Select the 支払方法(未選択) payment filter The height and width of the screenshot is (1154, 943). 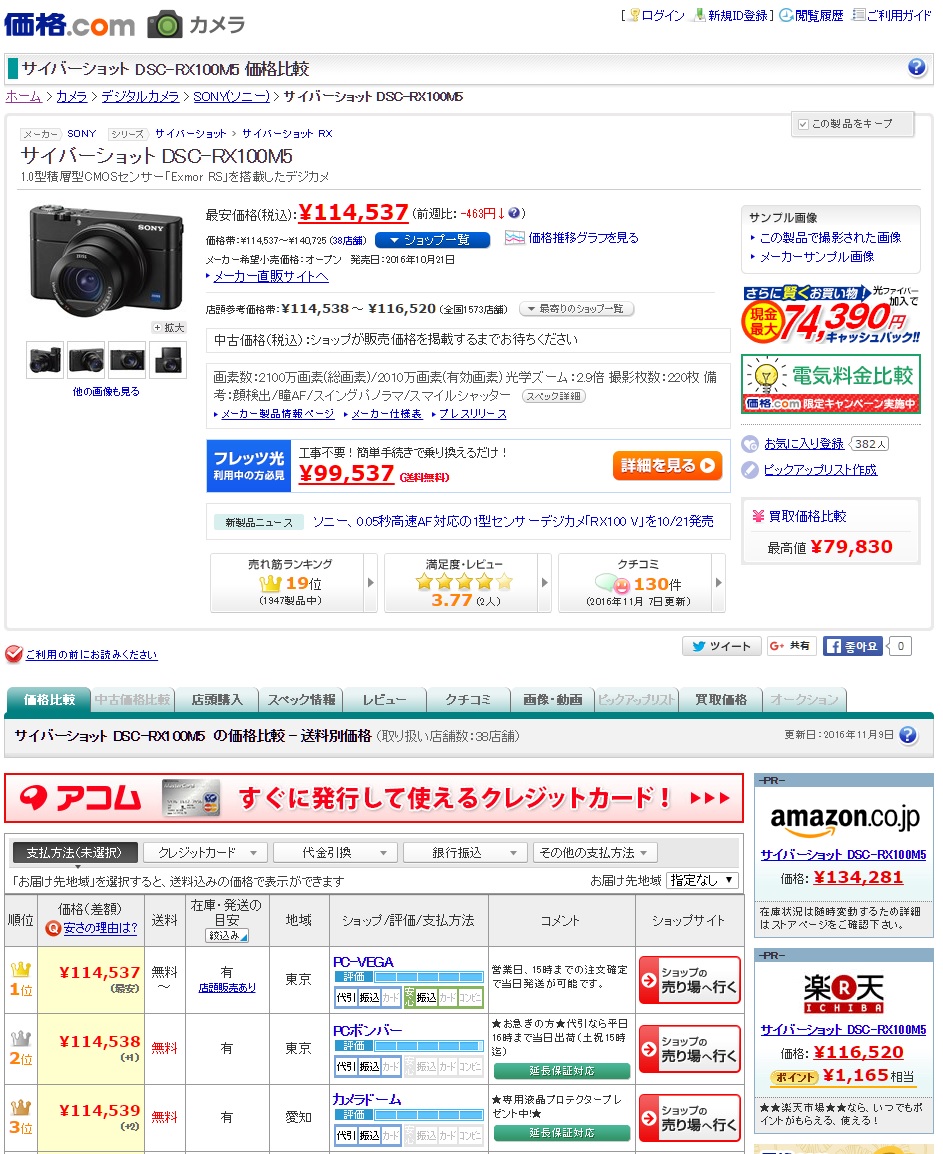coord(74,853)
